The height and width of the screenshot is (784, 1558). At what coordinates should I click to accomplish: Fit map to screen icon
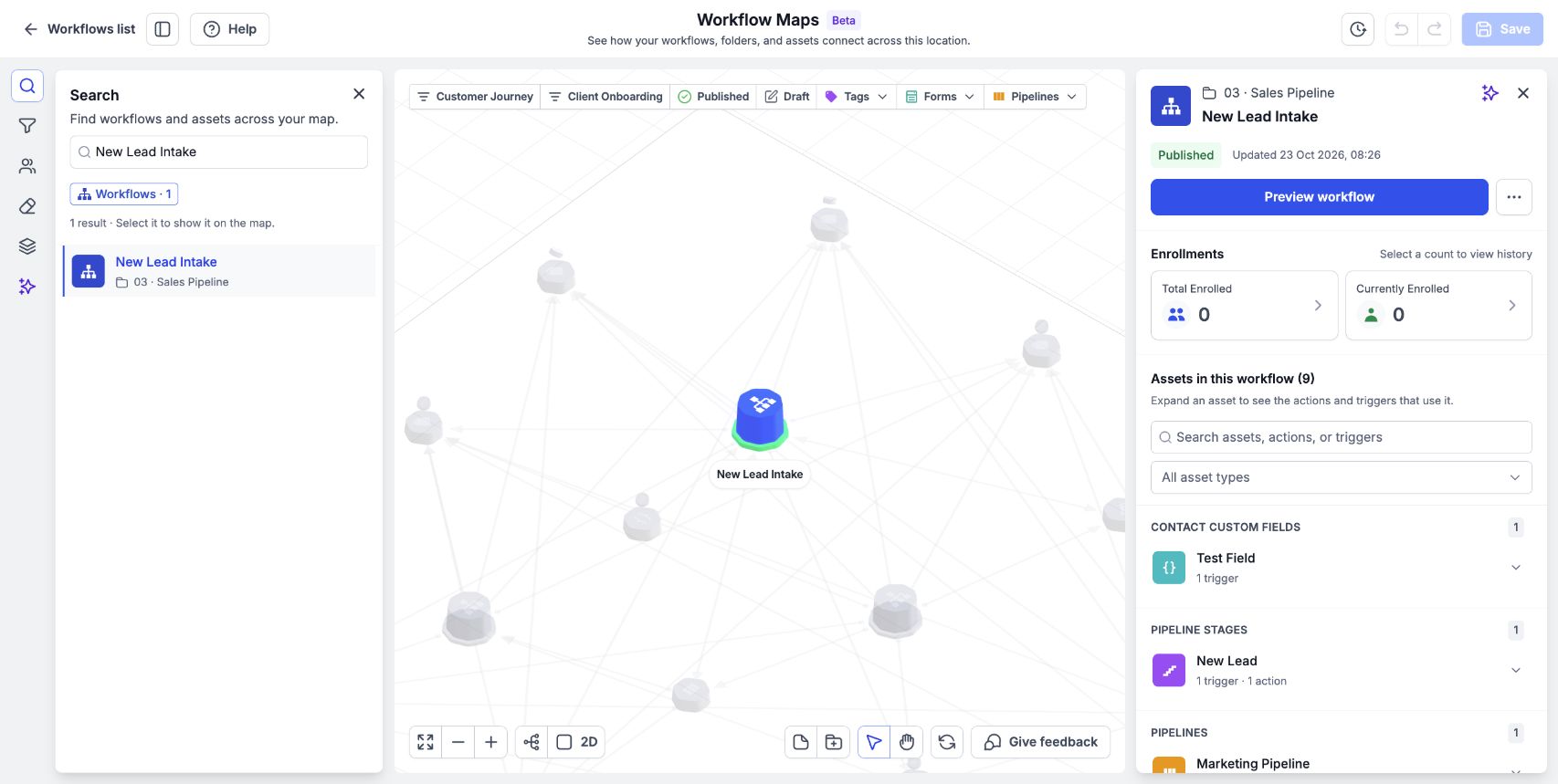click(x=426, y=742)
